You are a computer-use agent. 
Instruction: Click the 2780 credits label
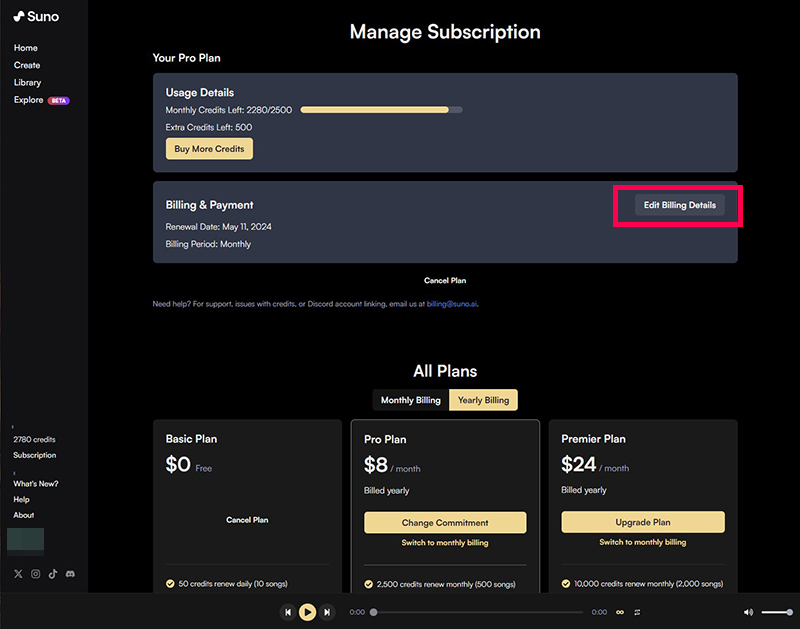pos(34,439)
